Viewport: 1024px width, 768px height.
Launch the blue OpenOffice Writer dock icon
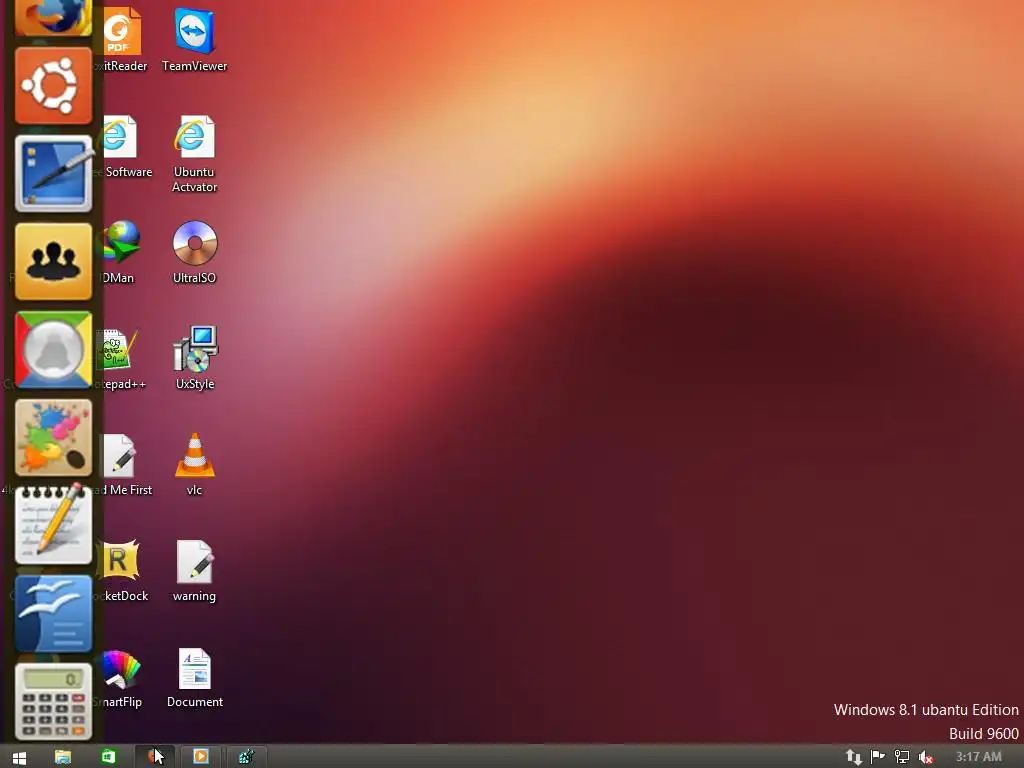coord(54,614)
